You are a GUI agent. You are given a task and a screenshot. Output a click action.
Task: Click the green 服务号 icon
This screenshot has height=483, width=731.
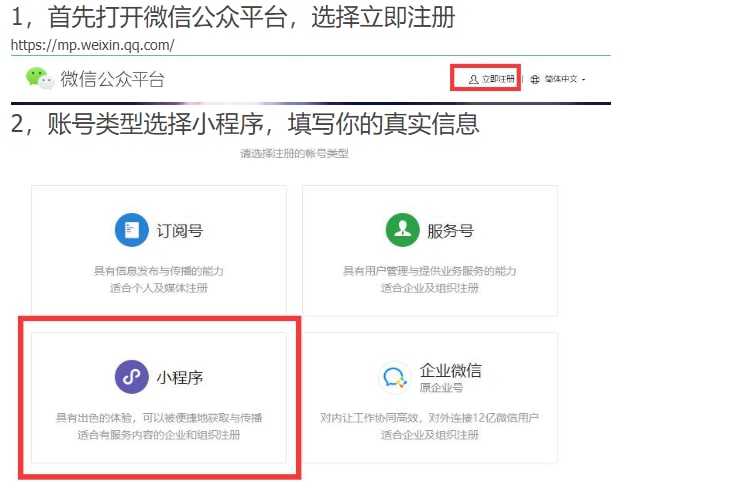pyautogui.click(x=402, y=230)
